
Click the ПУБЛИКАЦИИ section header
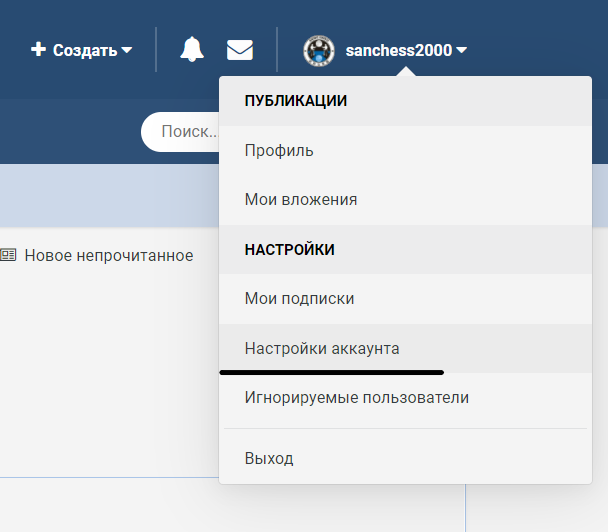pos(296,101)
